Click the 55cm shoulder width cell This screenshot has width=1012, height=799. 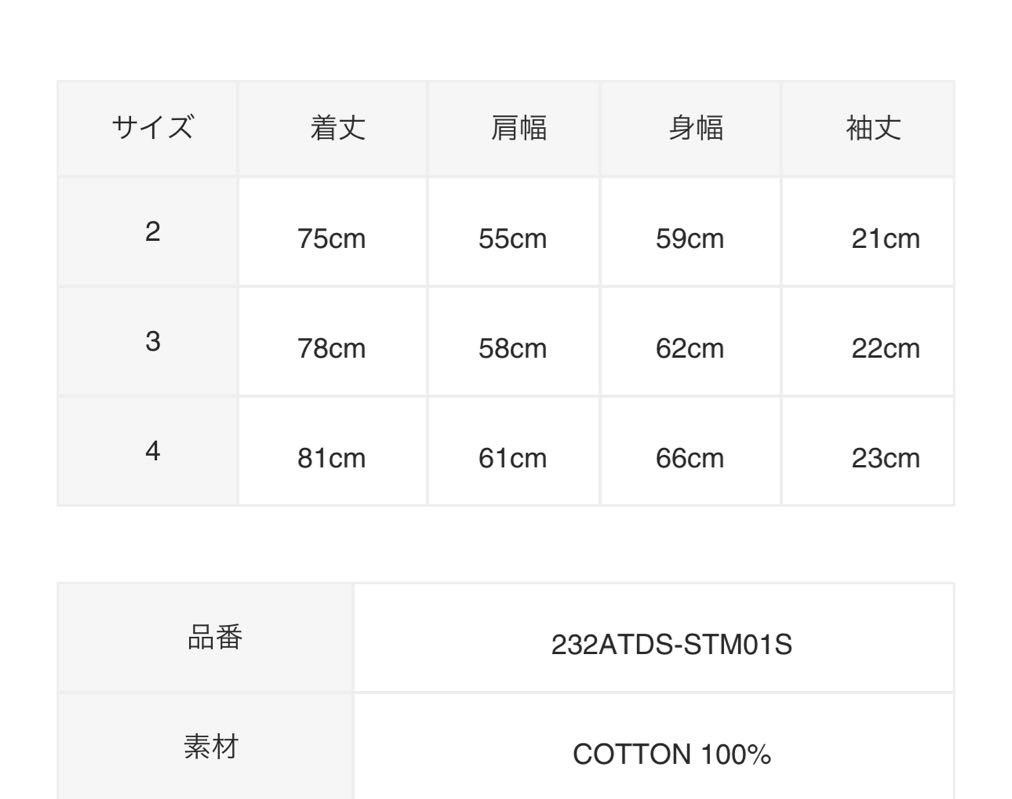click(x=514, y=232)
